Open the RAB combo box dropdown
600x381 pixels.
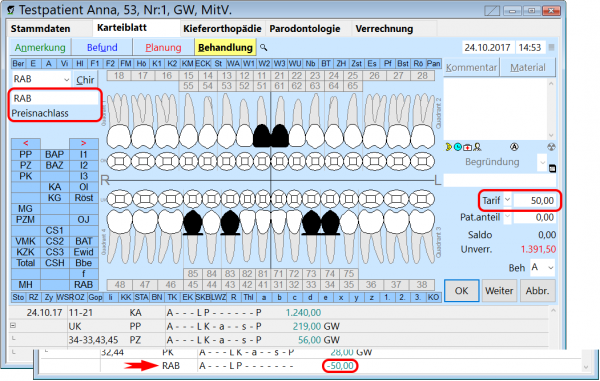point(66,79)
